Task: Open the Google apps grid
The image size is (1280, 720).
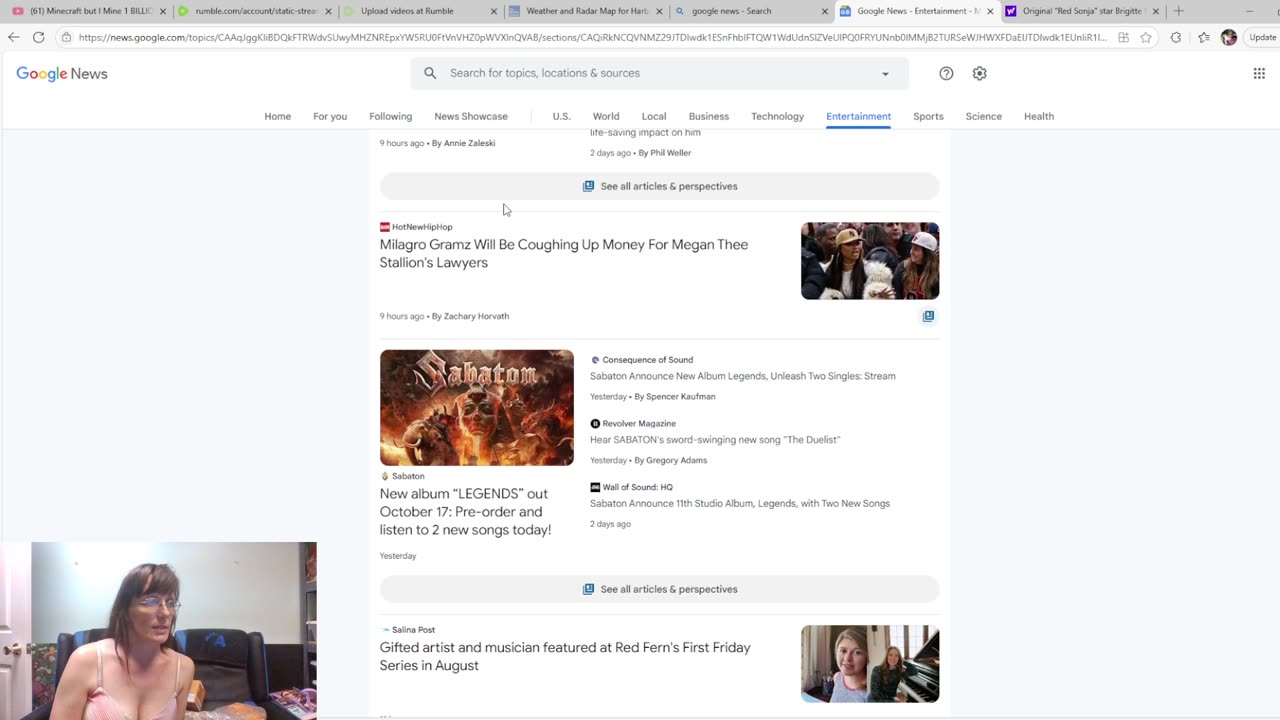Action: coord(1259,73)
